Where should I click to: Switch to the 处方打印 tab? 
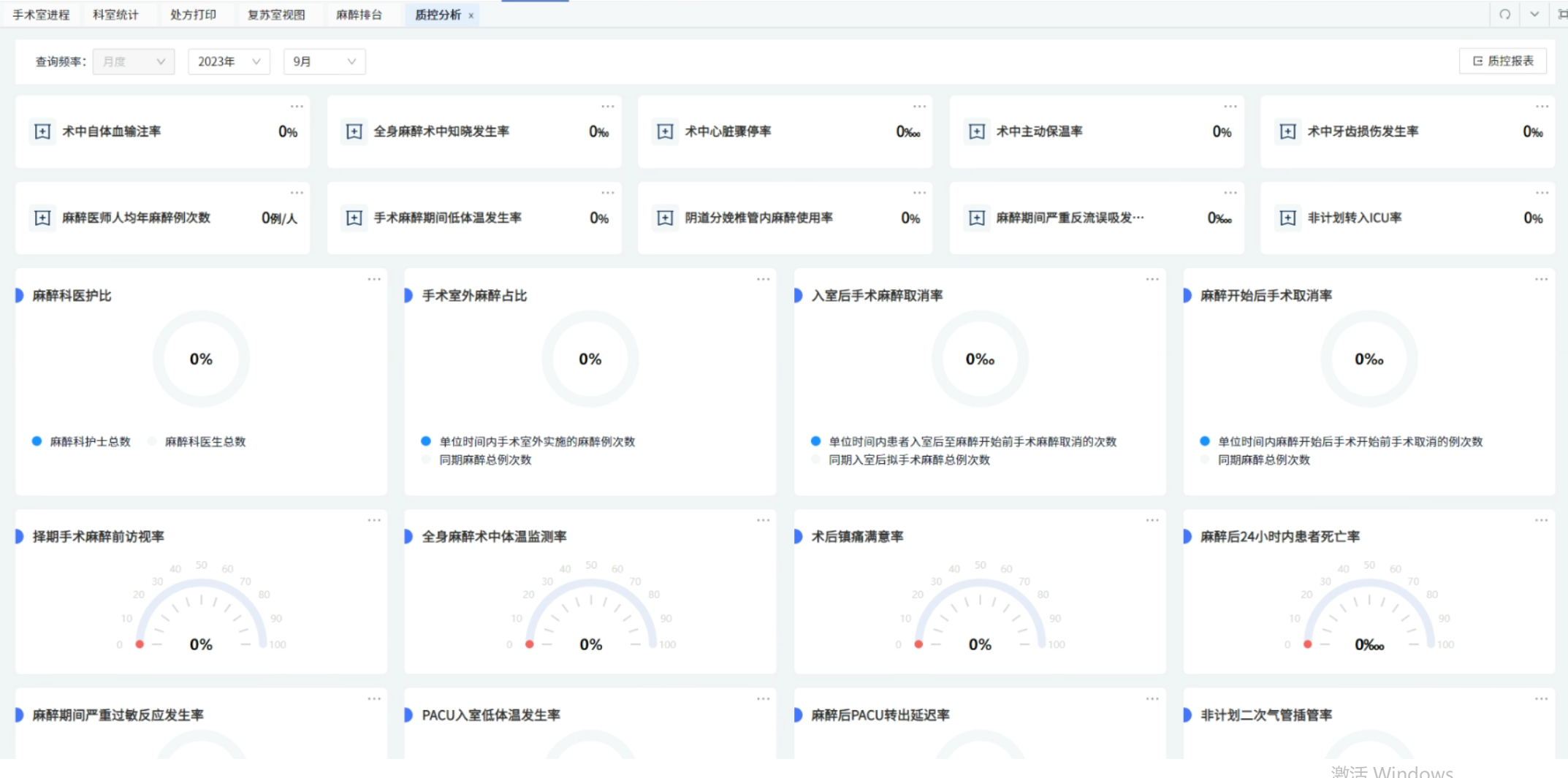coord(193,15)
